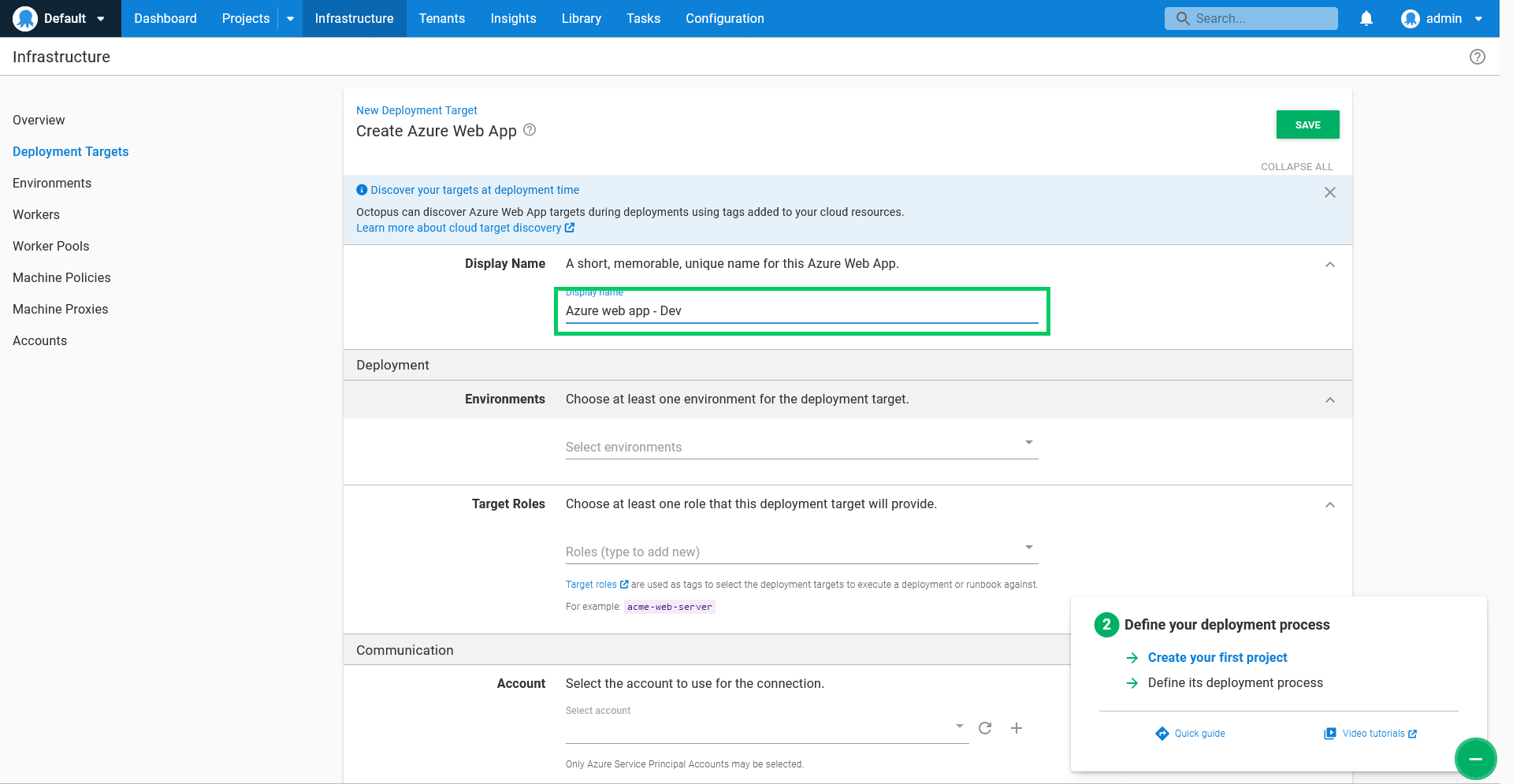
Task: Open Accounts in the sidebar
Action: click(40, 340)
